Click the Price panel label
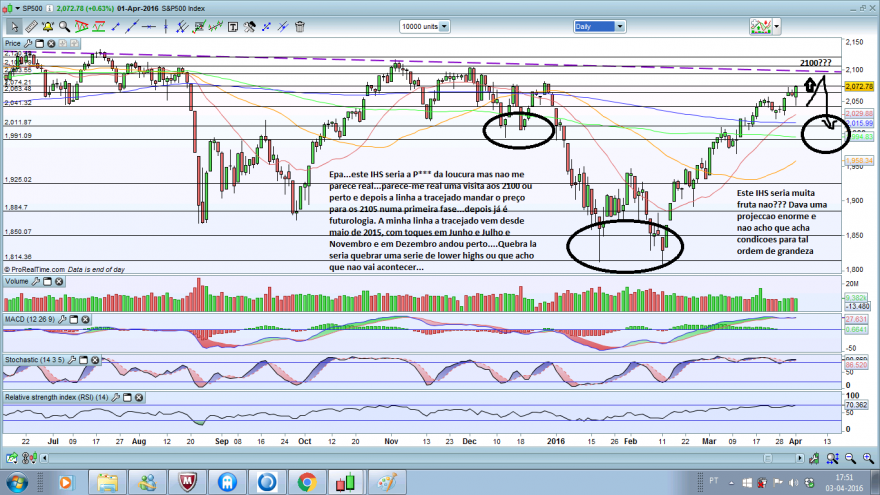Viewport: 880px width, 495px height. pyautogui.click(x=12, y=43)
